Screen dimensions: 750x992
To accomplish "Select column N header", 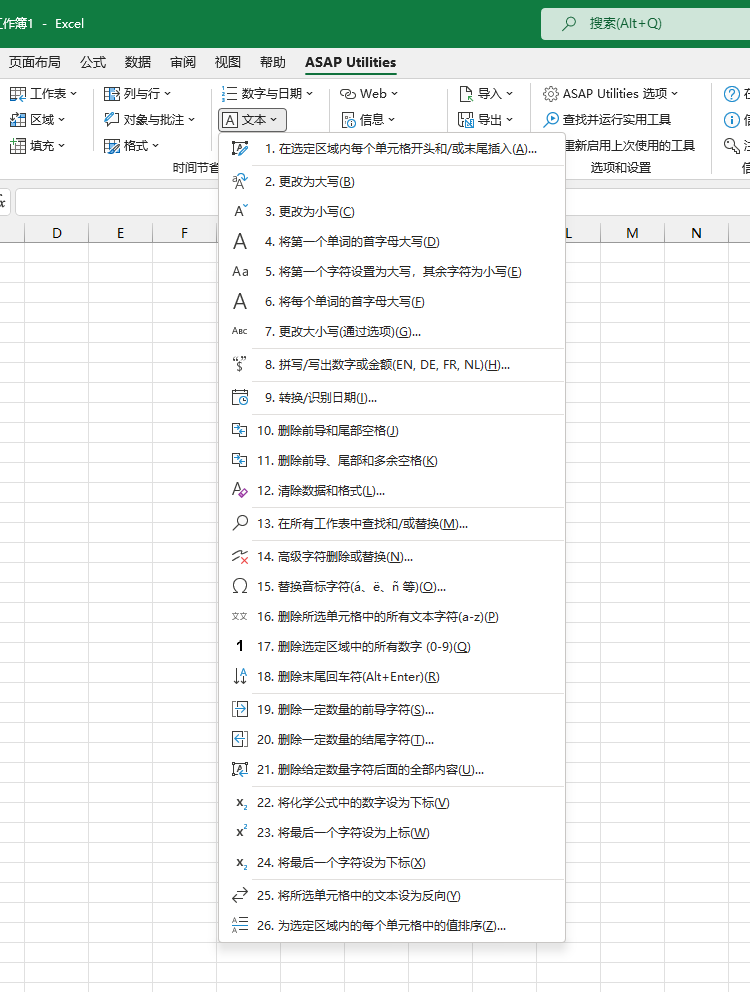I will click(696, 233).
